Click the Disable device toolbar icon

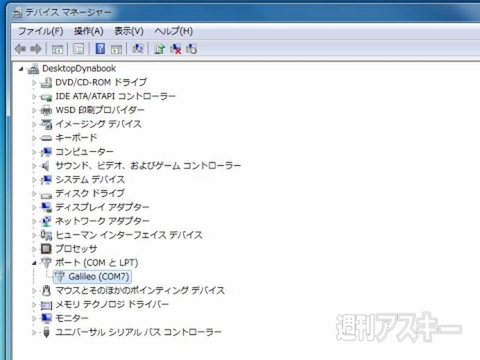pyautogui.click(x=192, y=49)
